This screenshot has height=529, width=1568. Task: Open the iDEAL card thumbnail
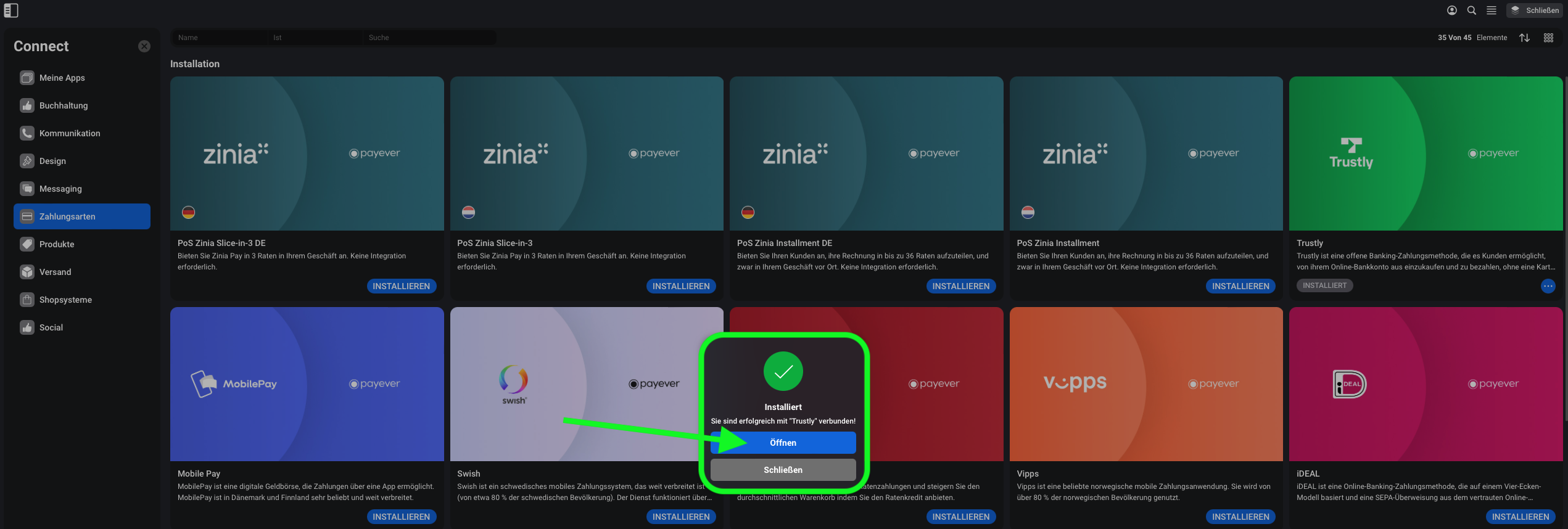pyautogui.click(x=1426, y=384)
